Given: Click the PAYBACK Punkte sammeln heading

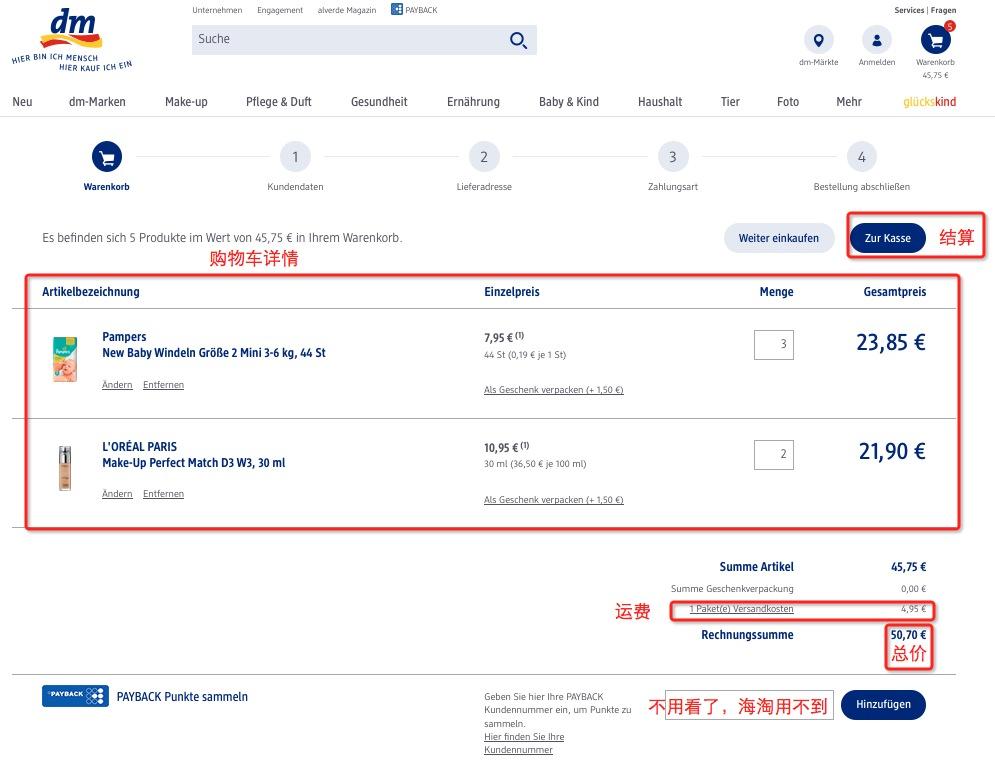Looking at the screenshot, I should coord(182,697).
